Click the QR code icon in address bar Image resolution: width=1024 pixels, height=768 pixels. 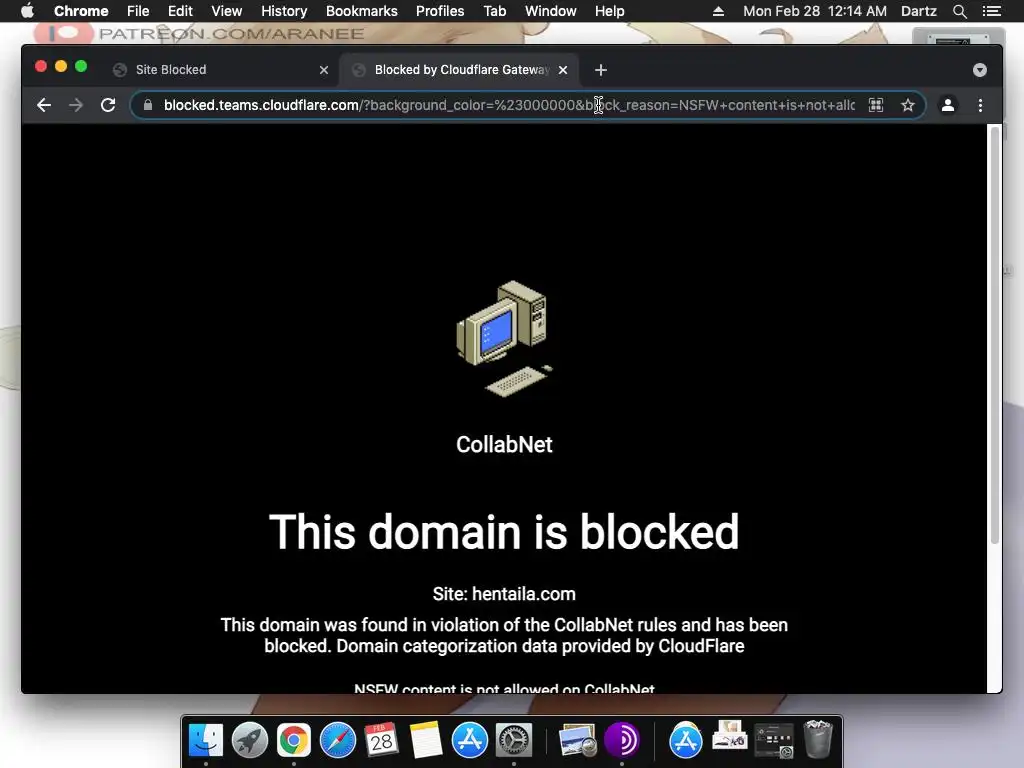click(x=876, y=105)
